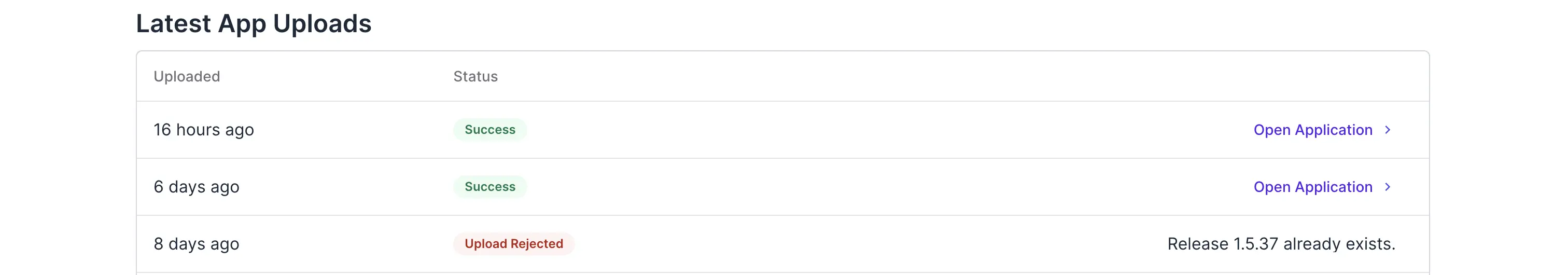
Task: Click Success badge for 6 days ago upload
Action: coord(489,187)
